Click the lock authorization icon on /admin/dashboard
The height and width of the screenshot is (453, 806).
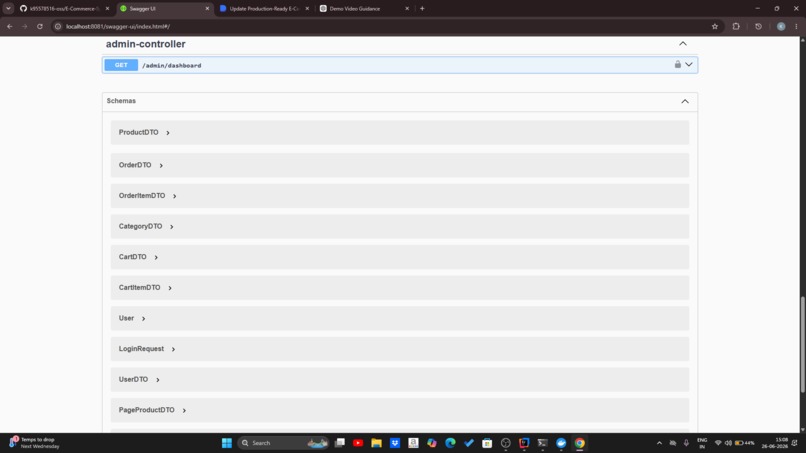pyautogui.click(x=677, y=64)
